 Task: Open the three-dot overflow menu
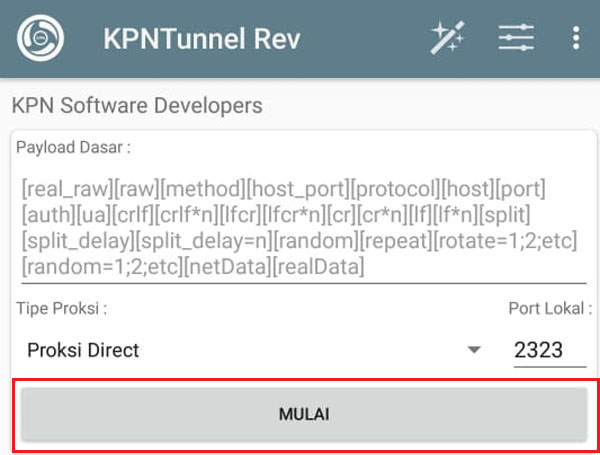tap(576, 38)
